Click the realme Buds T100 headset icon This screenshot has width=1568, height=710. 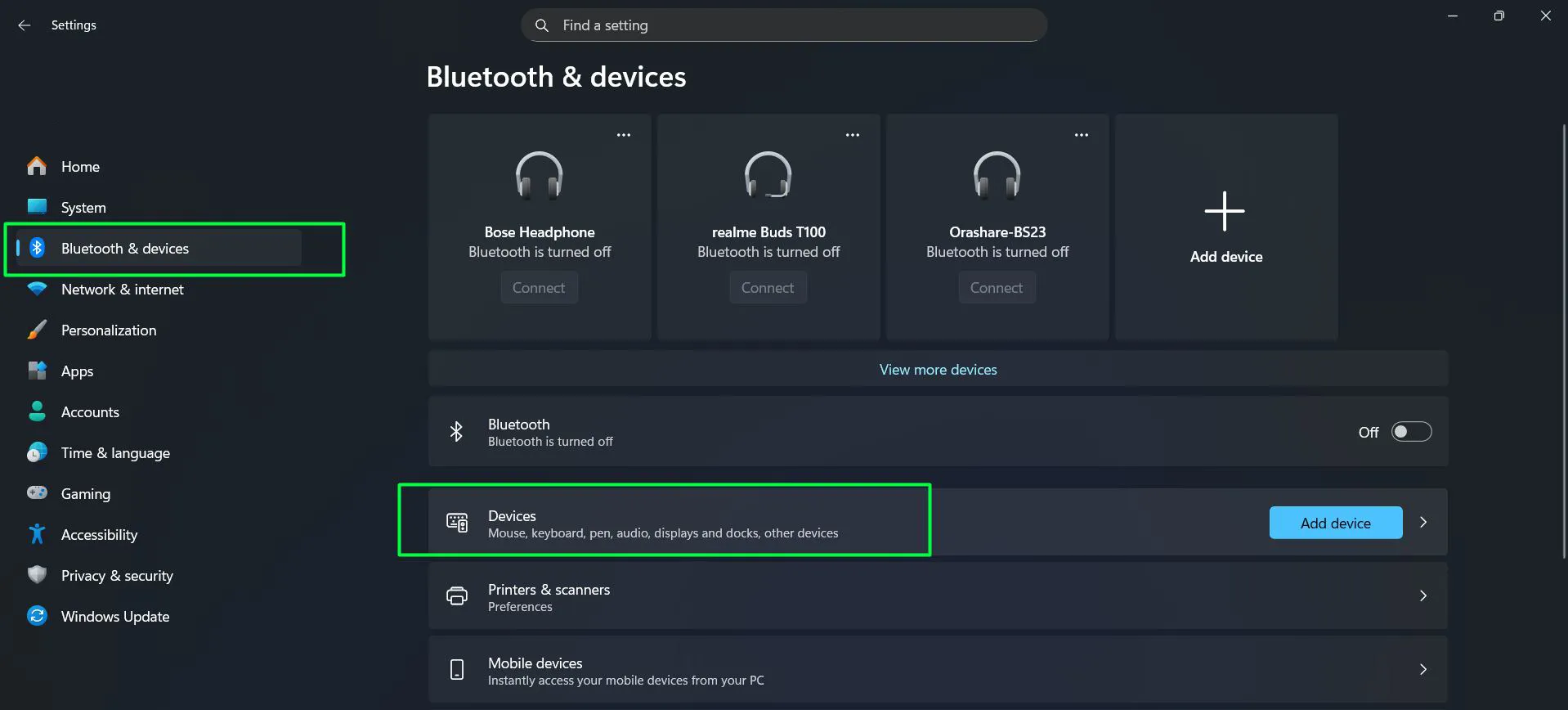click(768, 175)
